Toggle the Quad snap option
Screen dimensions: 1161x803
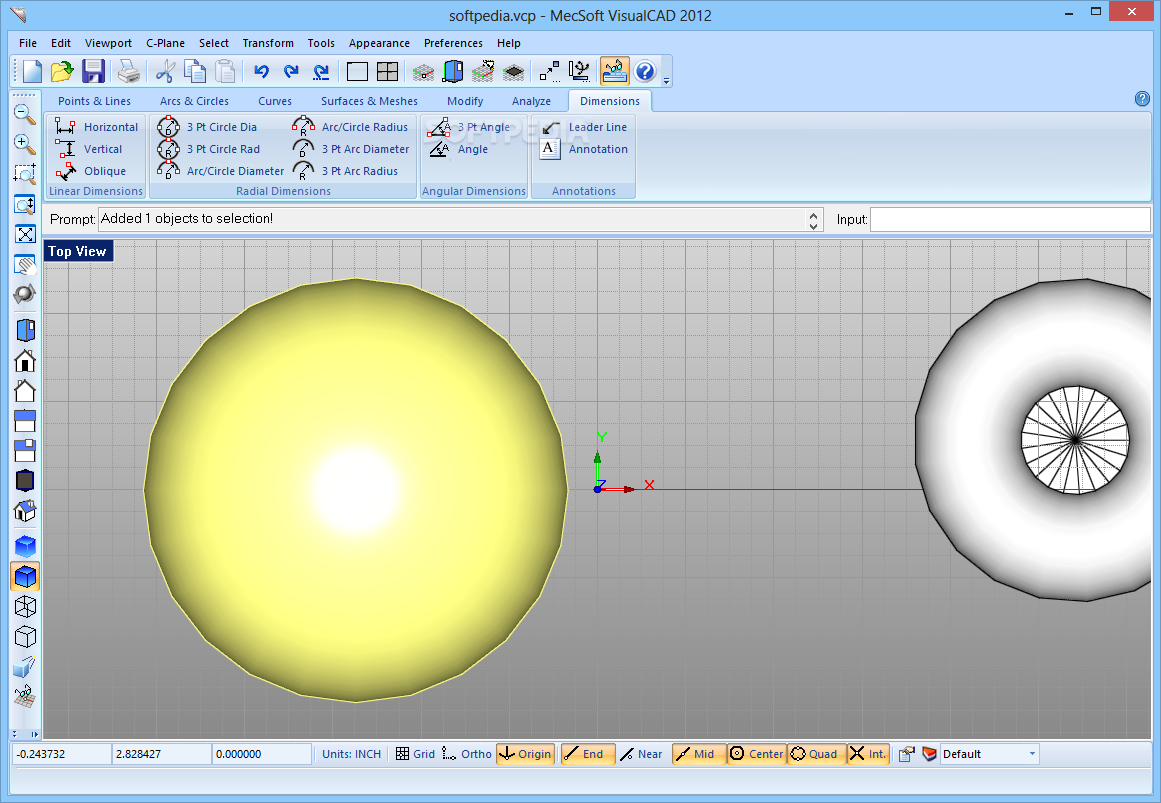816,753
